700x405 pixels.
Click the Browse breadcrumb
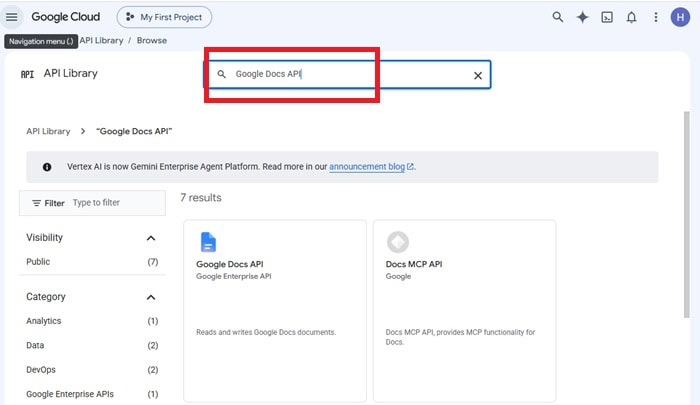click(152, 40)
